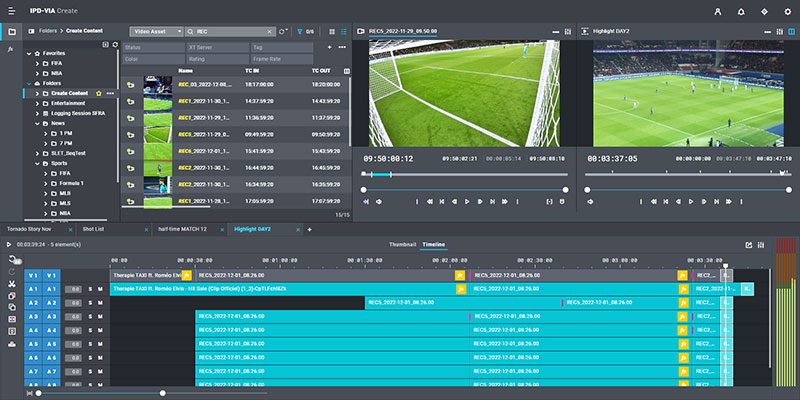Adjust timeline zoom slider right handle
This screenshot has width=800, height=400.
pos(163,393)
